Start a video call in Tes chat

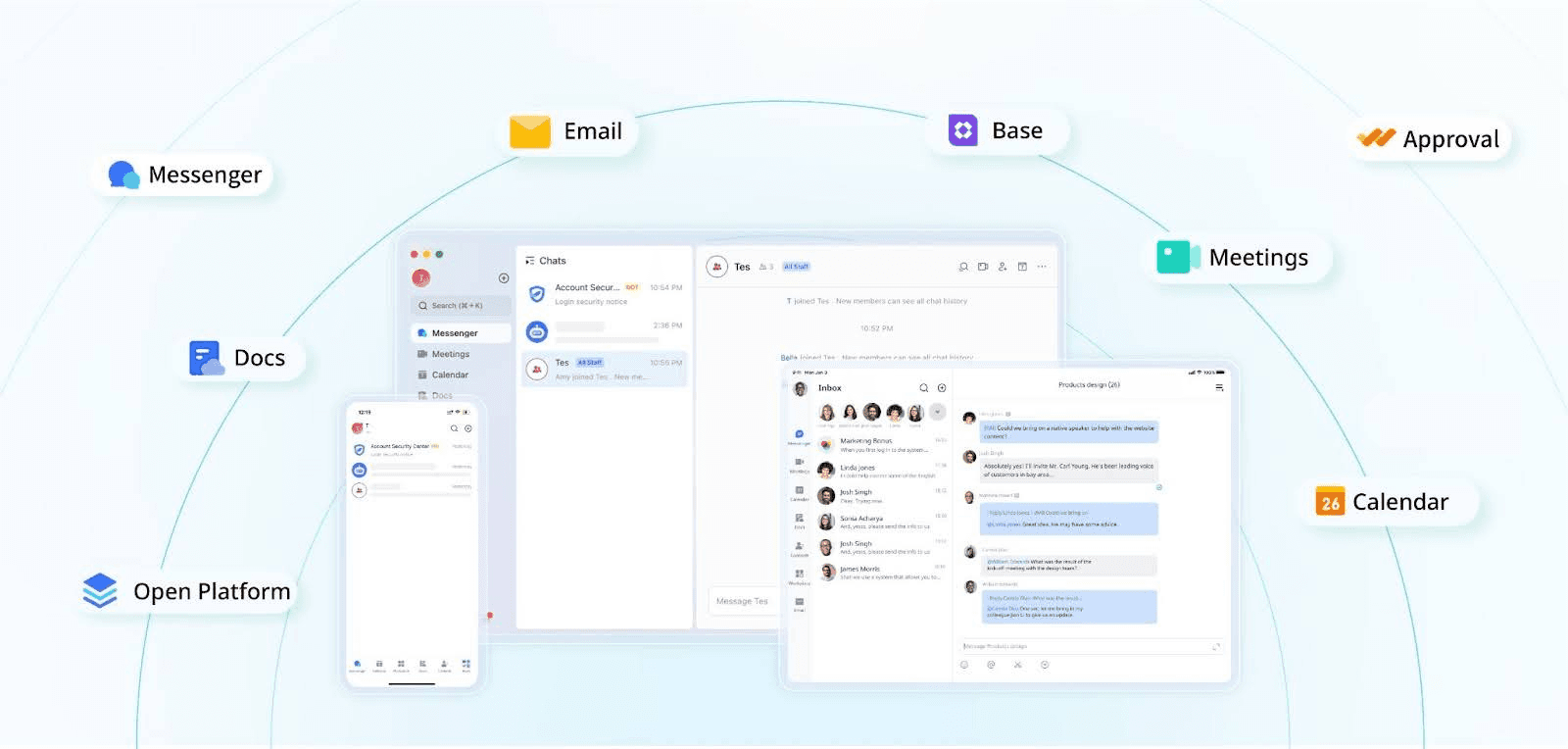(983, 267)
